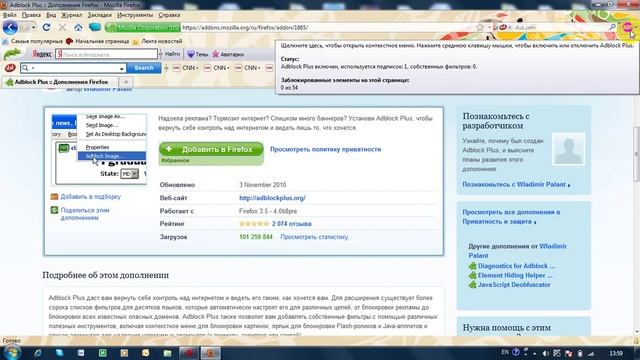
Task: Click the bookmark star dropdown arrow
Action: coord(489,27)
